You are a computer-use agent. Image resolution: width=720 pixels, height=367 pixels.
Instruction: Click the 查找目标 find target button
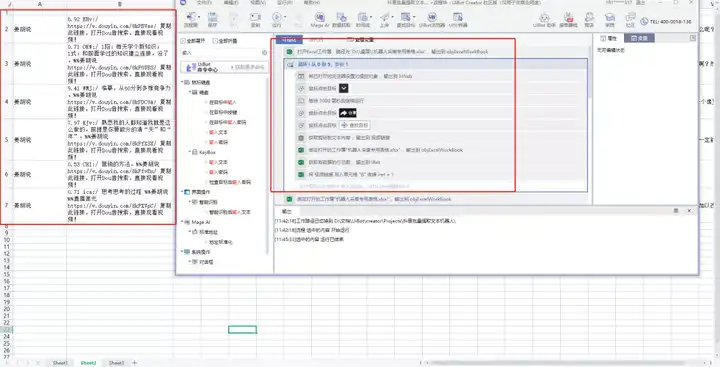point(354,125)
